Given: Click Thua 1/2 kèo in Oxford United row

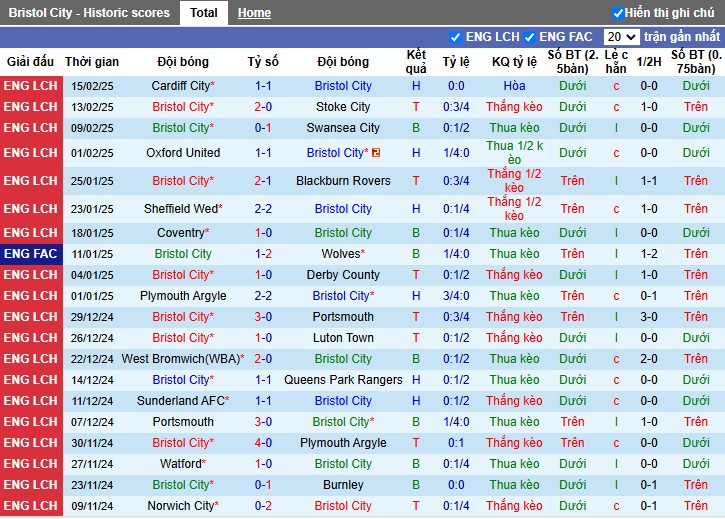Looking at the screenshot, I should point(514,153).
